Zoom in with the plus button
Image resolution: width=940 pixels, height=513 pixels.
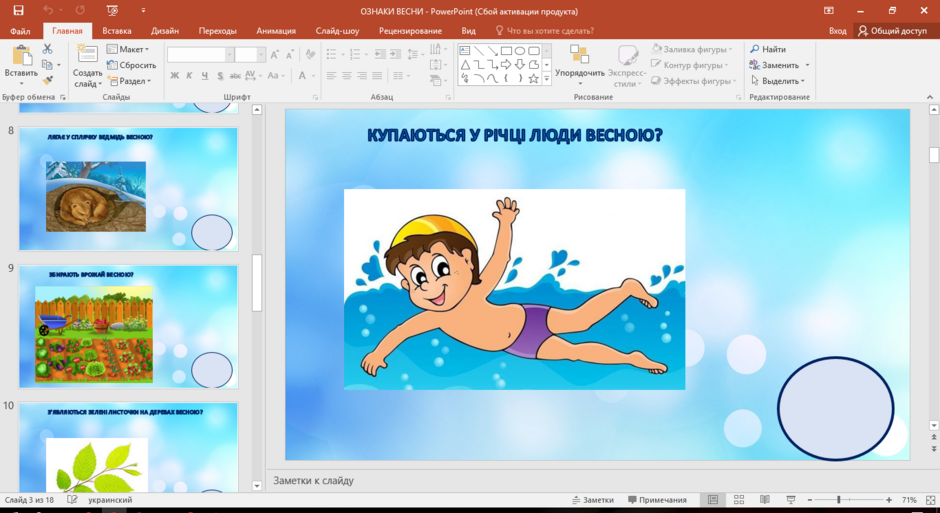(x=889, y=499)
